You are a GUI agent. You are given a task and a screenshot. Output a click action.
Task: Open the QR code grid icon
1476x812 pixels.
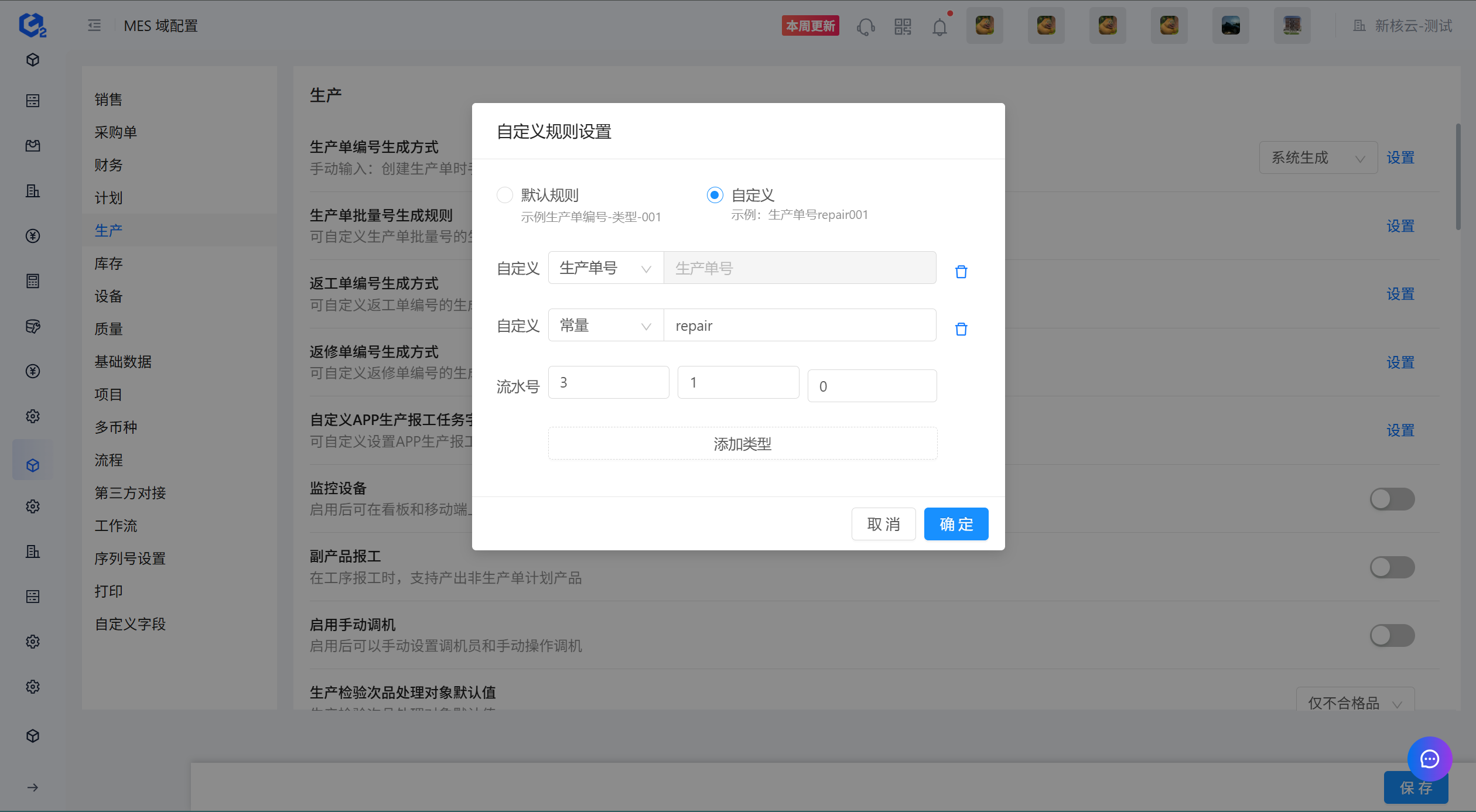(x=903, y=27)
